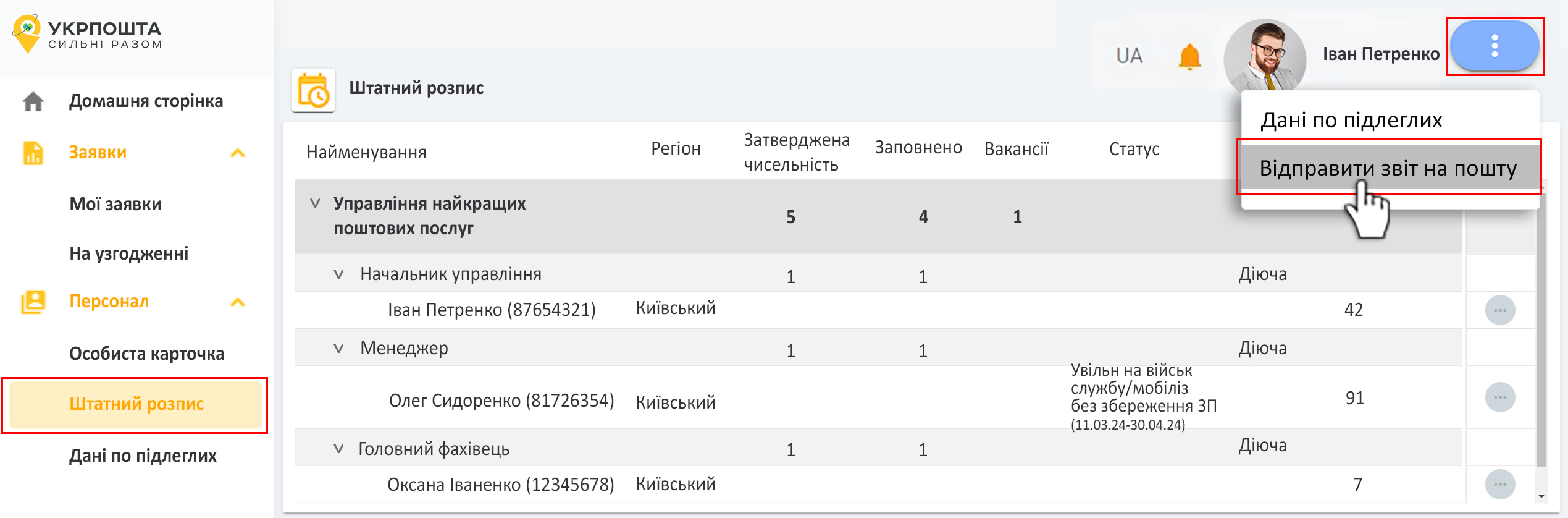Collapse the Заявки sidebar section
The height and width of the screenshot is (518, 1568).
tap(238, 153)
